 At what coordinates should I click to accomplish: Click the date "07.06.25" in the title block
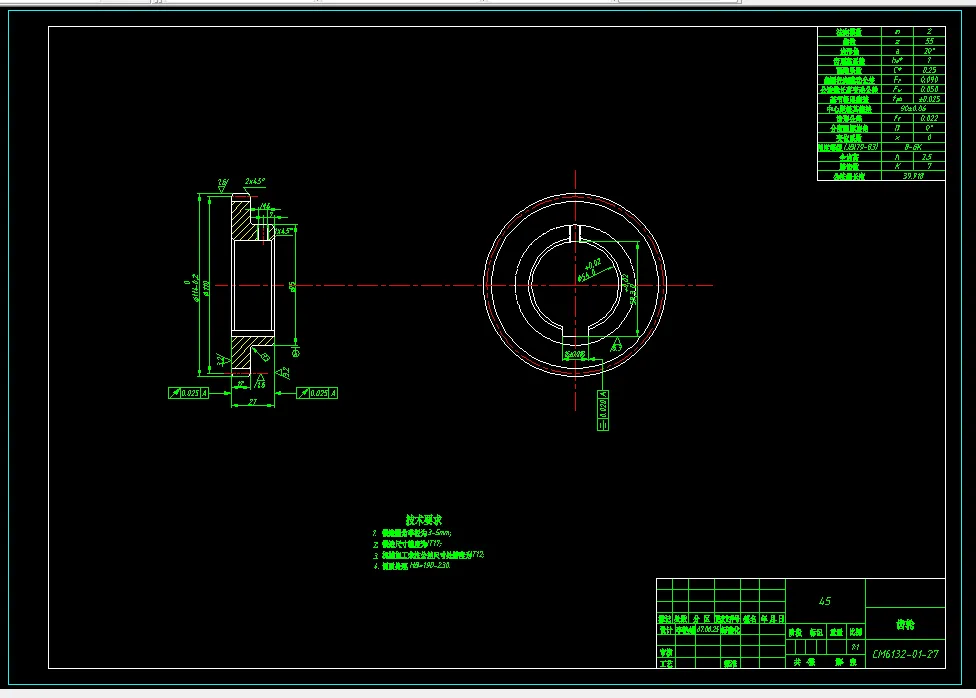(708, 630)
